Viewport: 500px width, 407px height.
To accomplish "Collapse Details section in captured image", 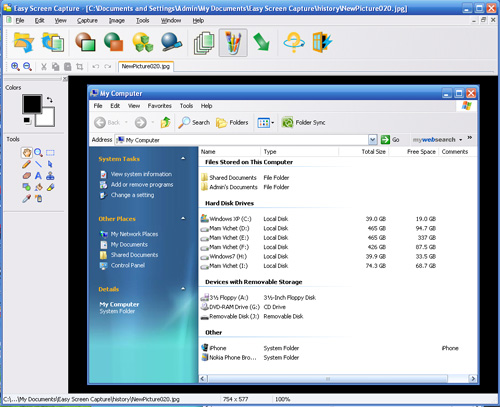I will [183, 289].
